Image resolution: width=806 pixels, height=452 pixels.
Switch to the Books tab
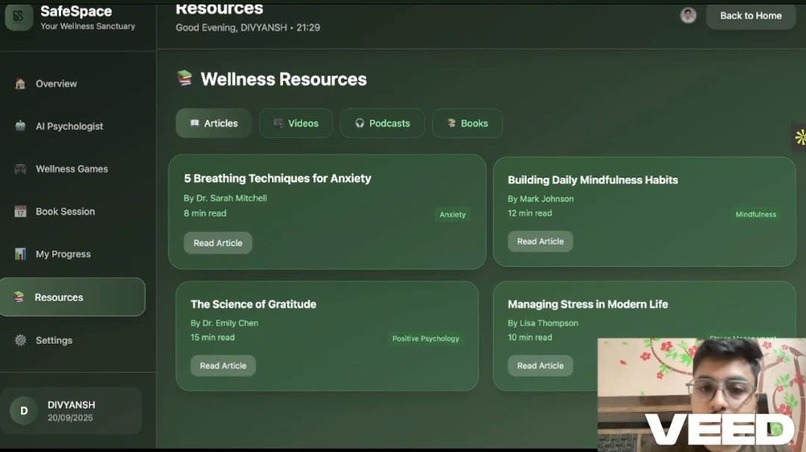[467, 123]
